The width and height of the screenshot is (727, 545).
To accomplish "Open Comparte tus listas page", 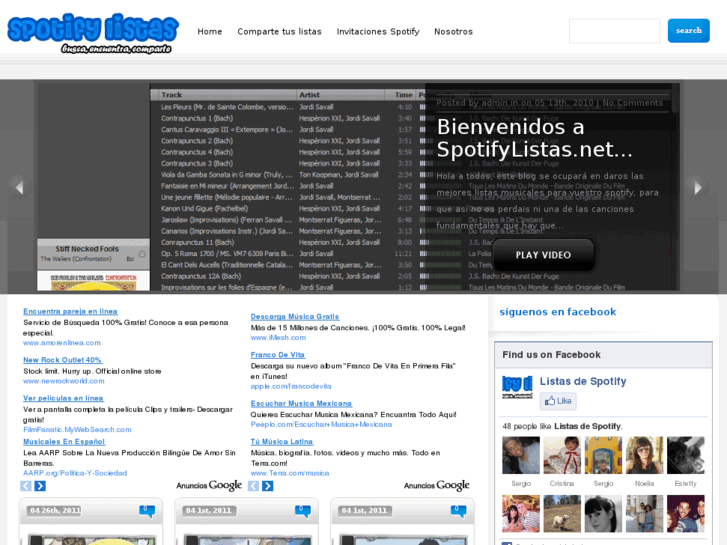I will pyautogui.click(x=279, y=32).
